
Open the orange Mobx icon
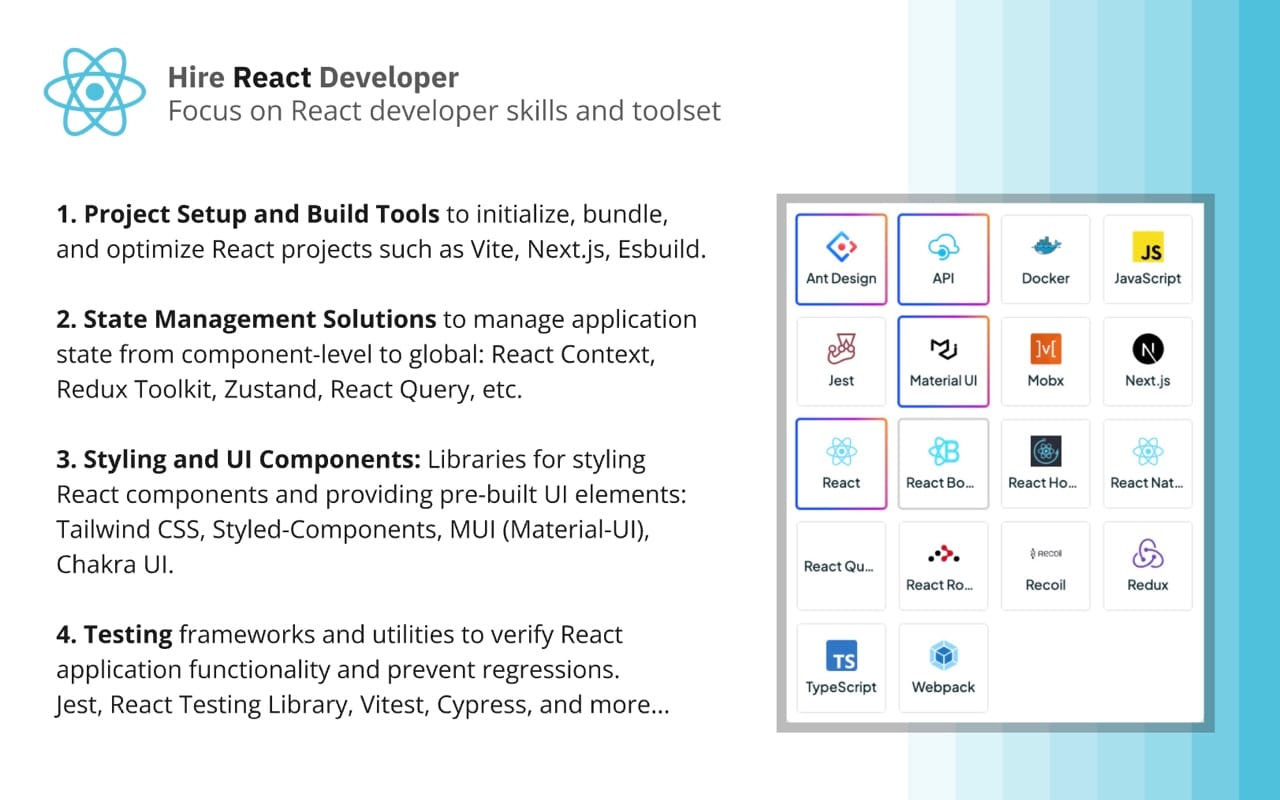1045,349
